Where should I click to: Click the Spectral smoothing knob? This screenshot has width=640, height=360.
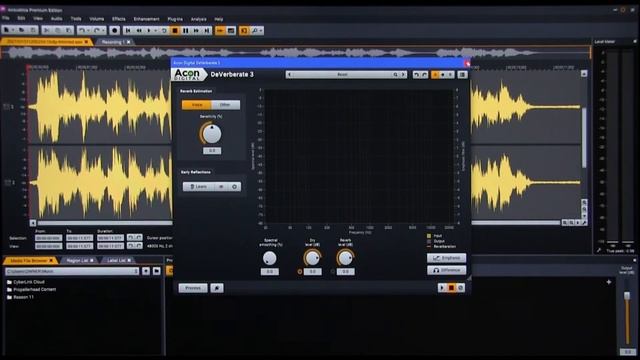click(269, 258)
